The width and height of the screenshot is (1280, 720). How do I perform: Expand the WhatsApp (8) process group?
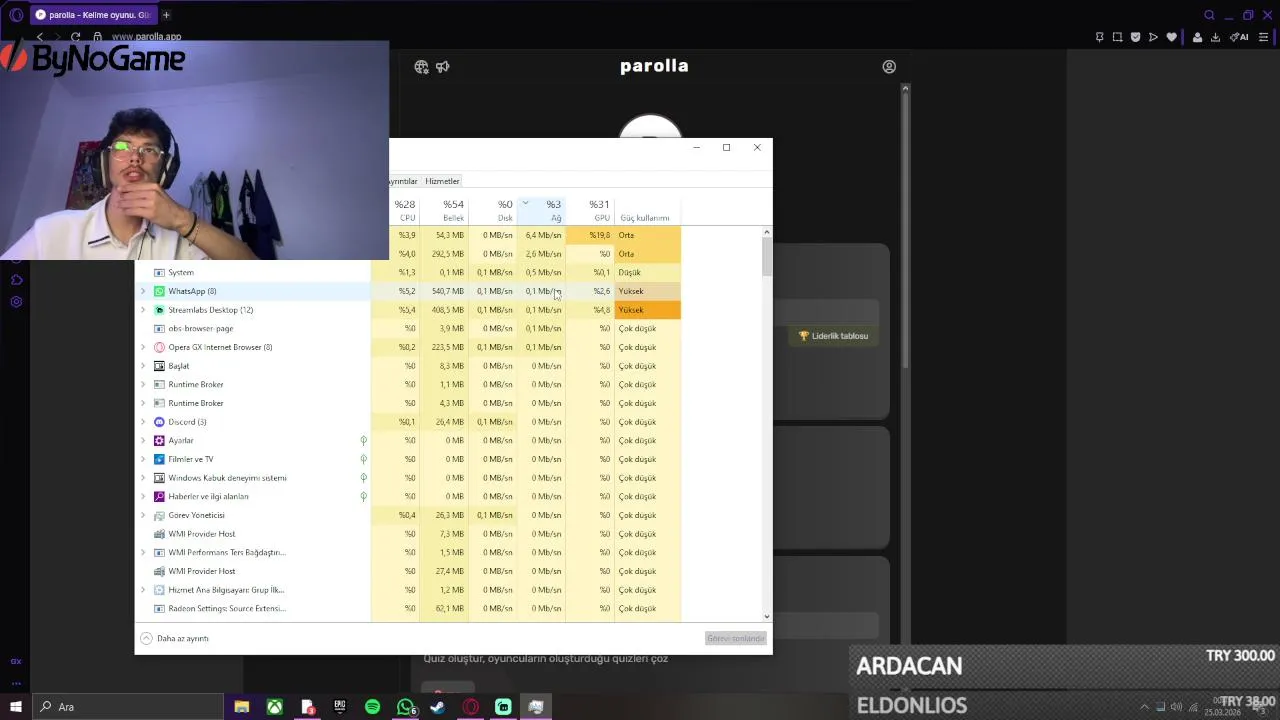coord(143,291)
